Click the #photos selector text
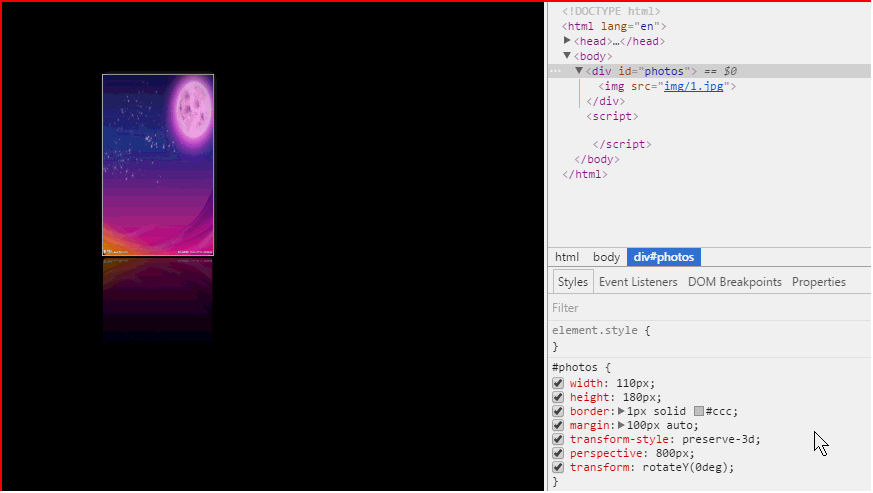This screenshot has width=873, height=493. point(575,367)
